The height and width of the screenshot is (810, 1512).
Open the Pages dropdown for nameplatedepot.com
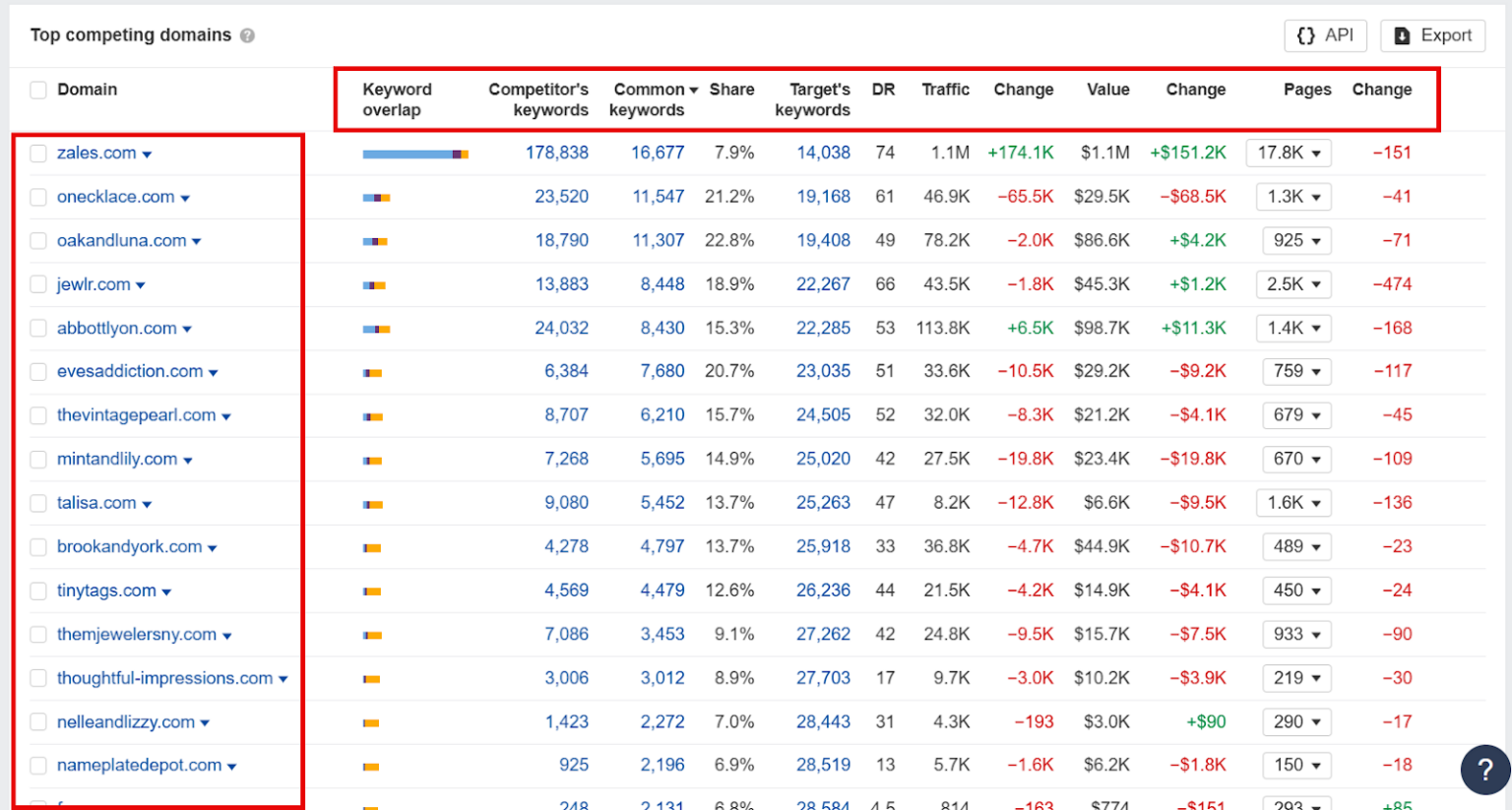point(1295,765)
